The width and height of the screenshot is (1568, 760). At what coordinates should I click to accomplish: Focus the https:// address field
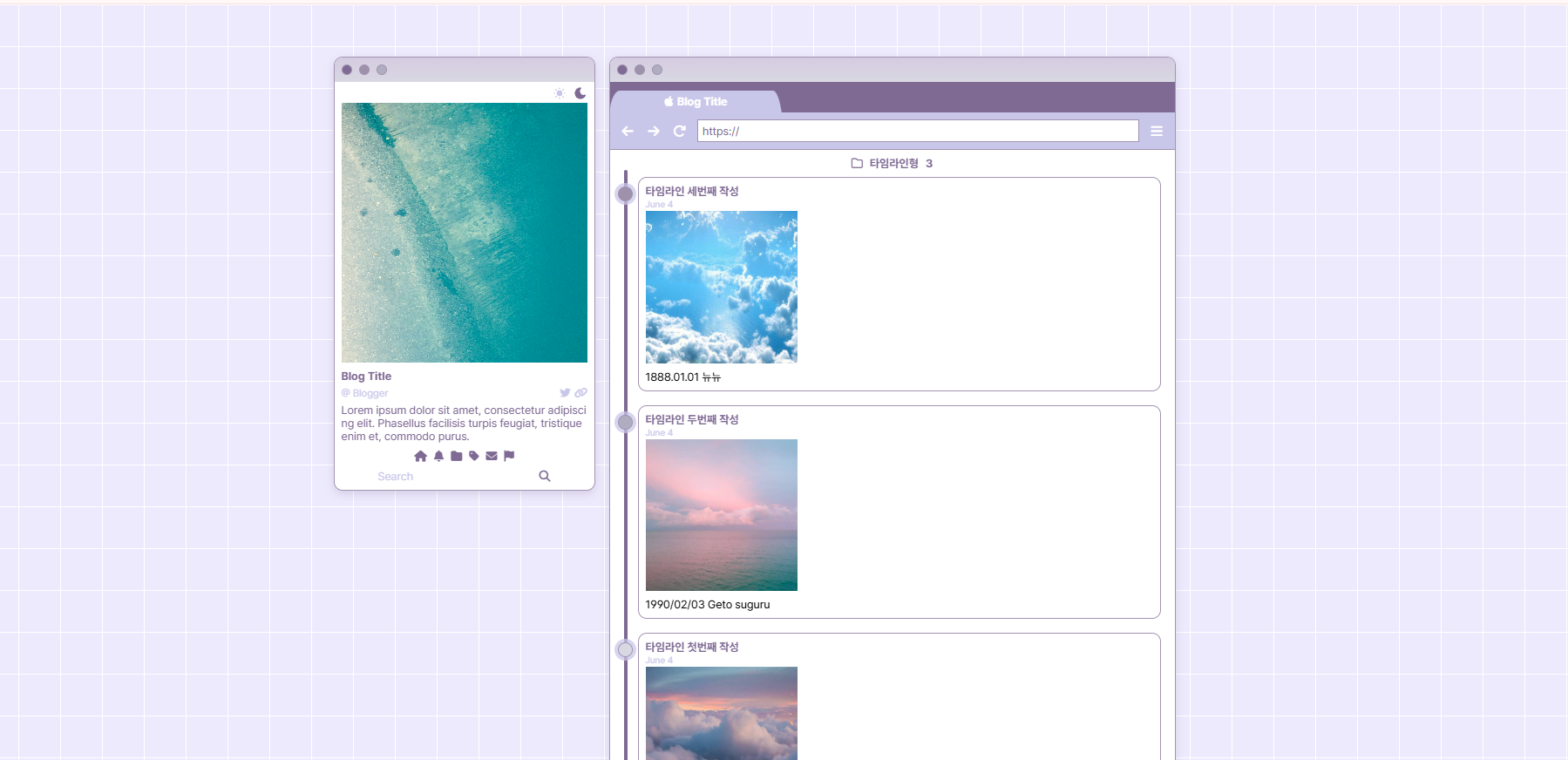pyautogui.click(x=918, y=131)
